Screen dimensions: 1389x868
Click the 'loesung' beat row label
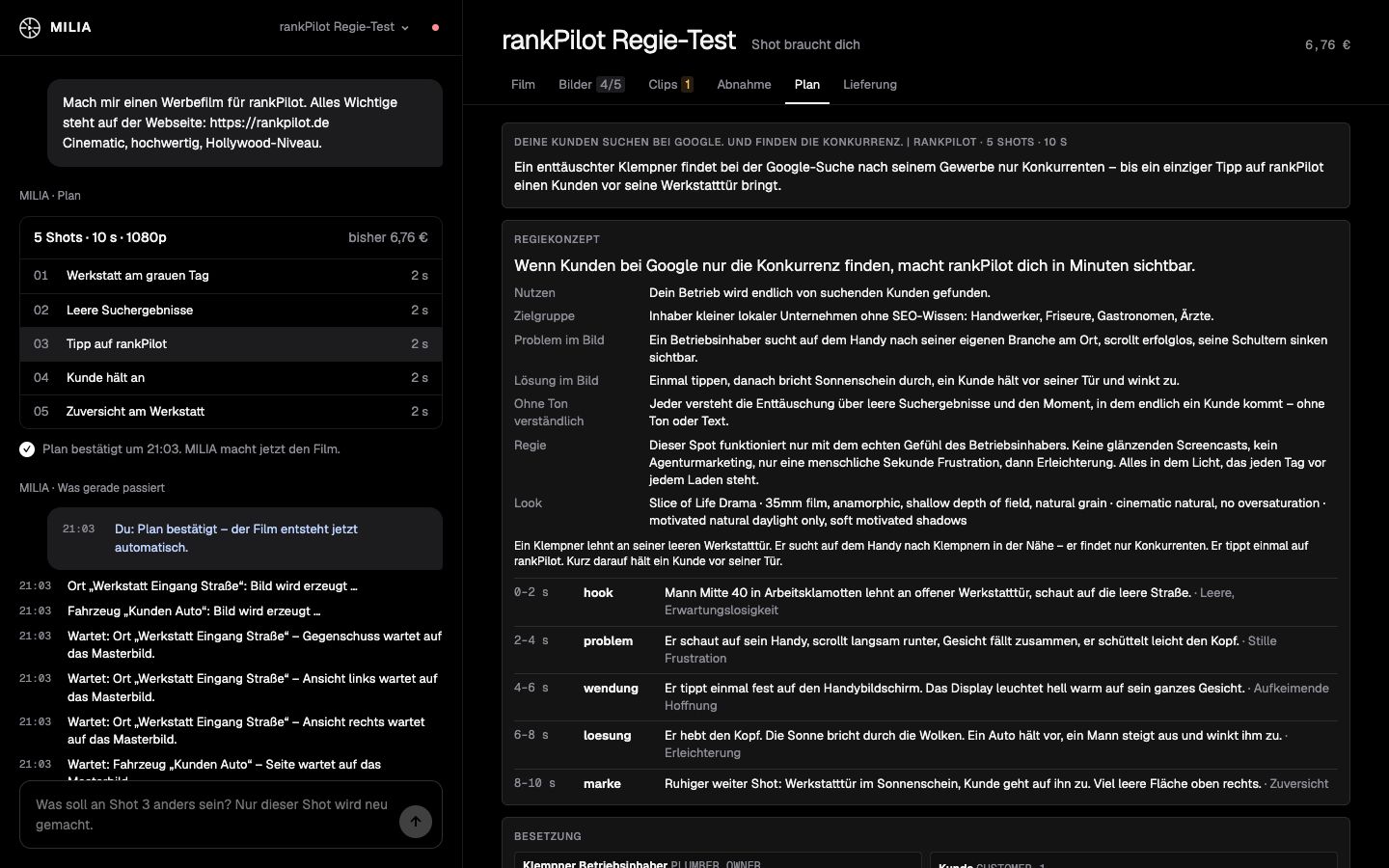click(x=607, y=736)
